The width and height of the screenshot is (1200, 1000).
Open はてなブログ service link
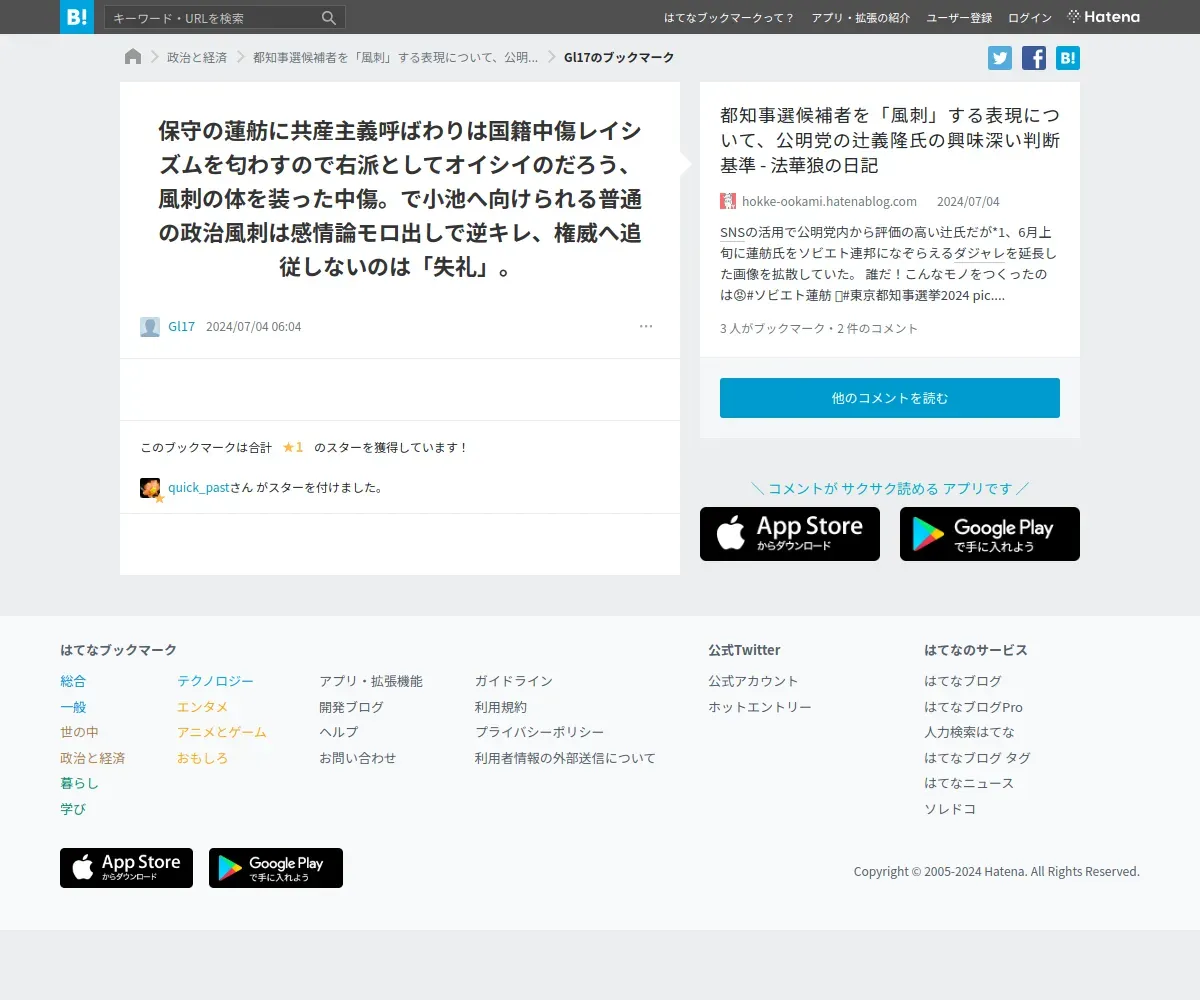(963, 681)
